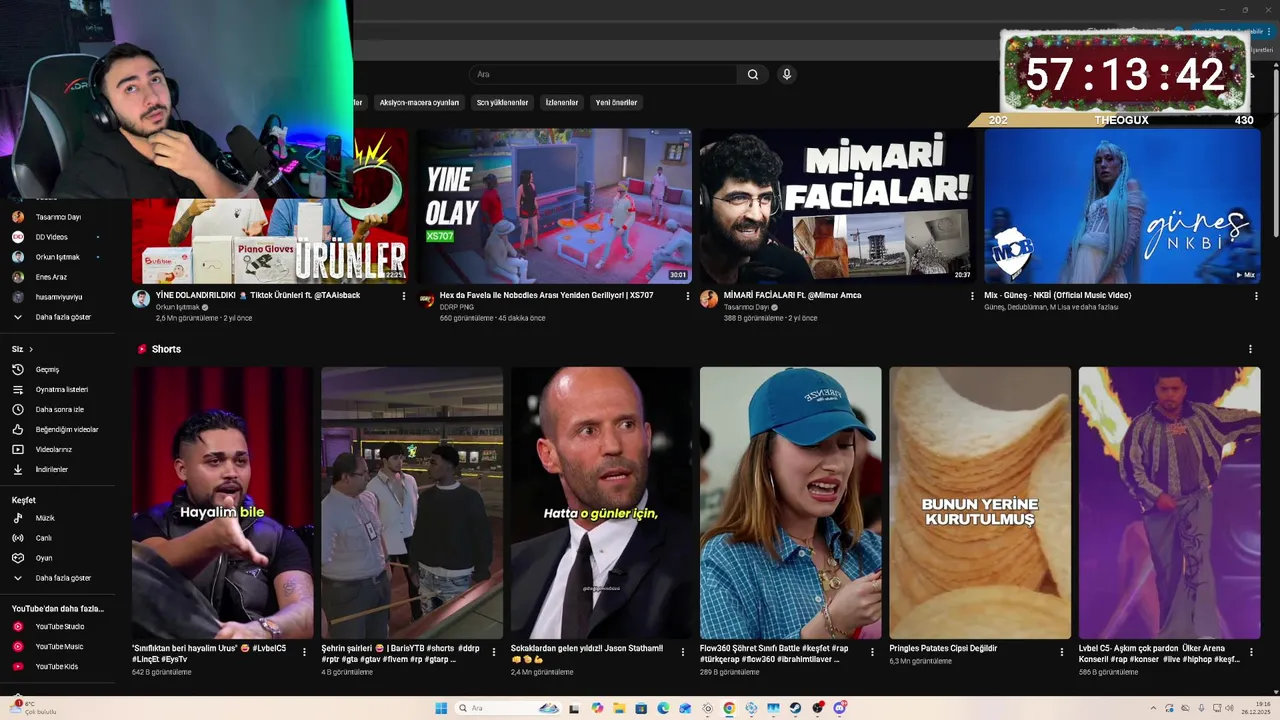Viewport: 1280px width, 720px height.
Task: Open the MİMARİ FACİALAR video title
Action: pyautogui.click(x=792, y=295)
